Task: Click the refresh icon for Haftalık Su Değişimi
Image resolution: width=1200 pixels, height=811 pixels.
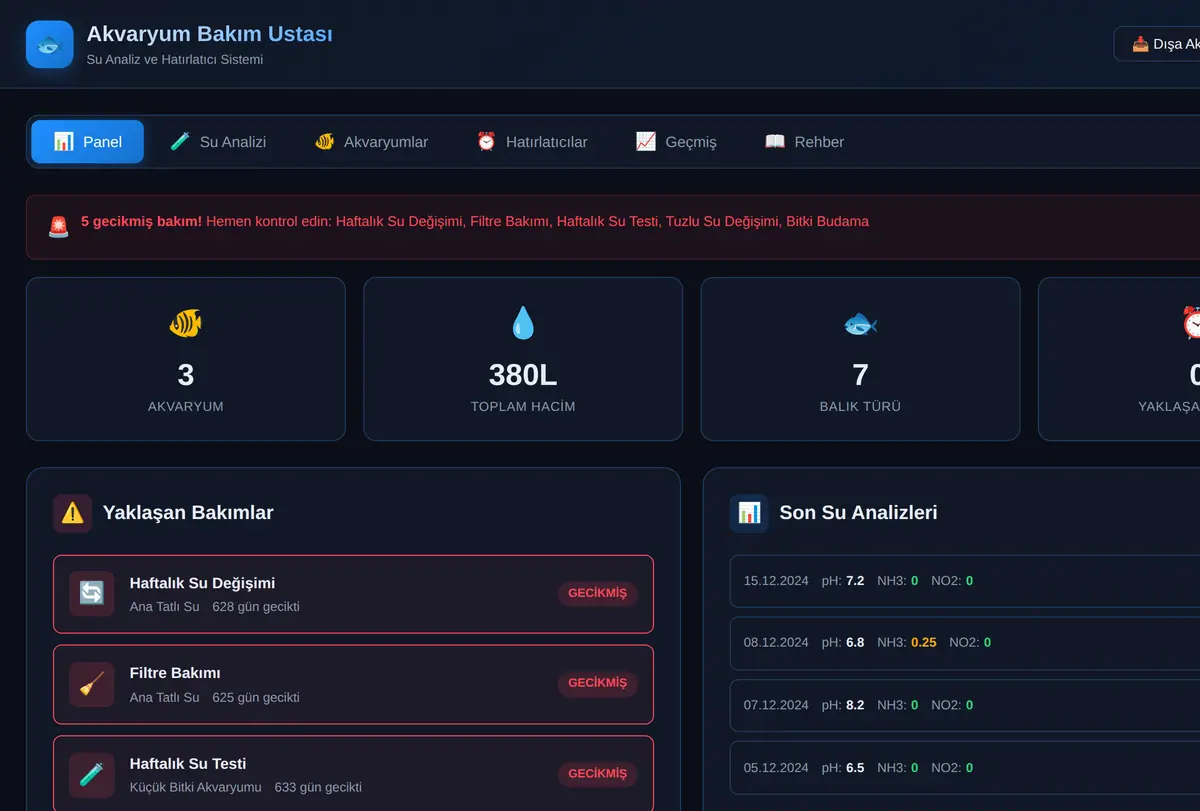Action: pos(91,594)
